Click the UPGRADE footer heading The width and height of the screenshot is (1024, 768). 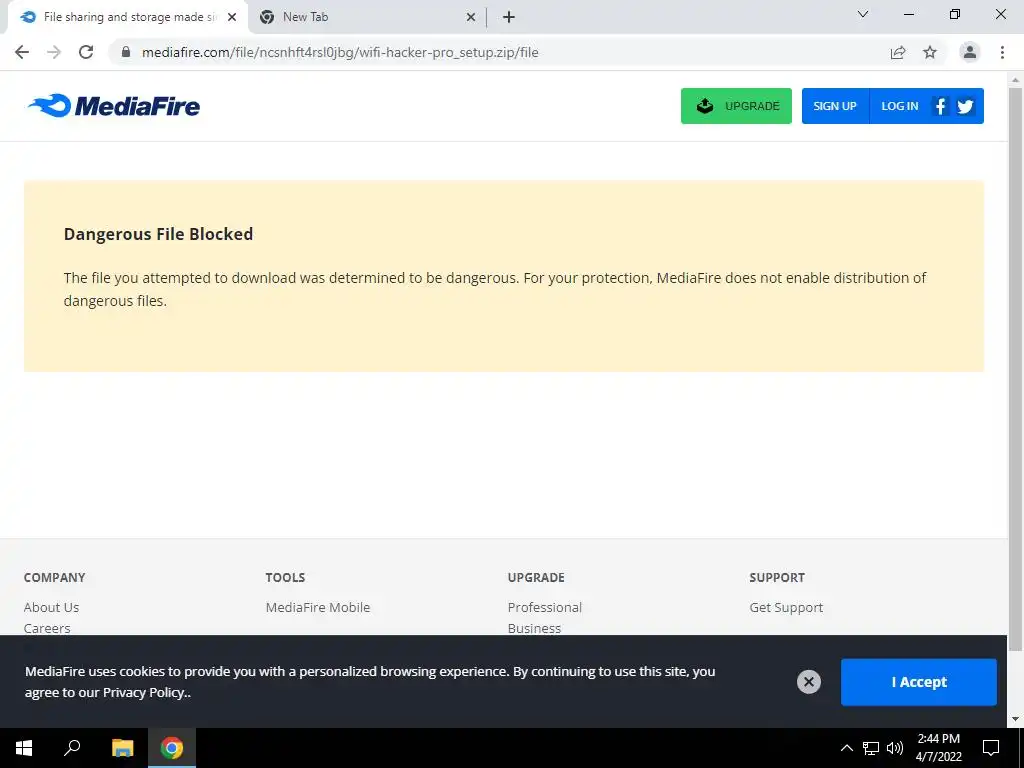(536, 577)
